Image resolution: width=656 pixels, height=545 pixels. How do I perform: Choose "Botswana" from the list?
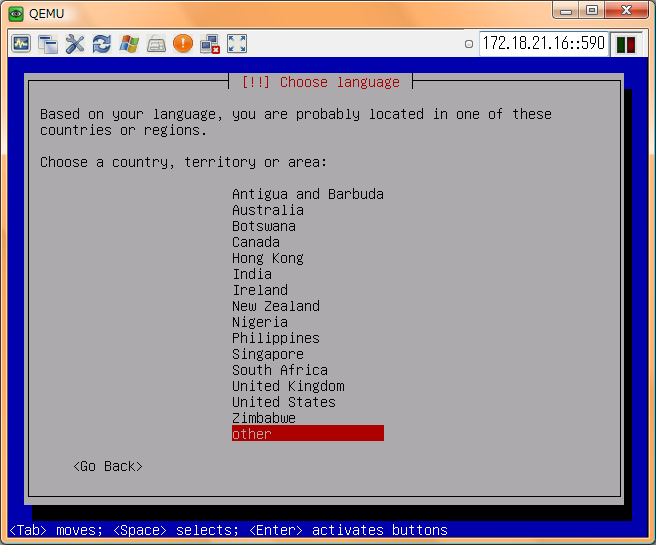click(x=308, y=226)
